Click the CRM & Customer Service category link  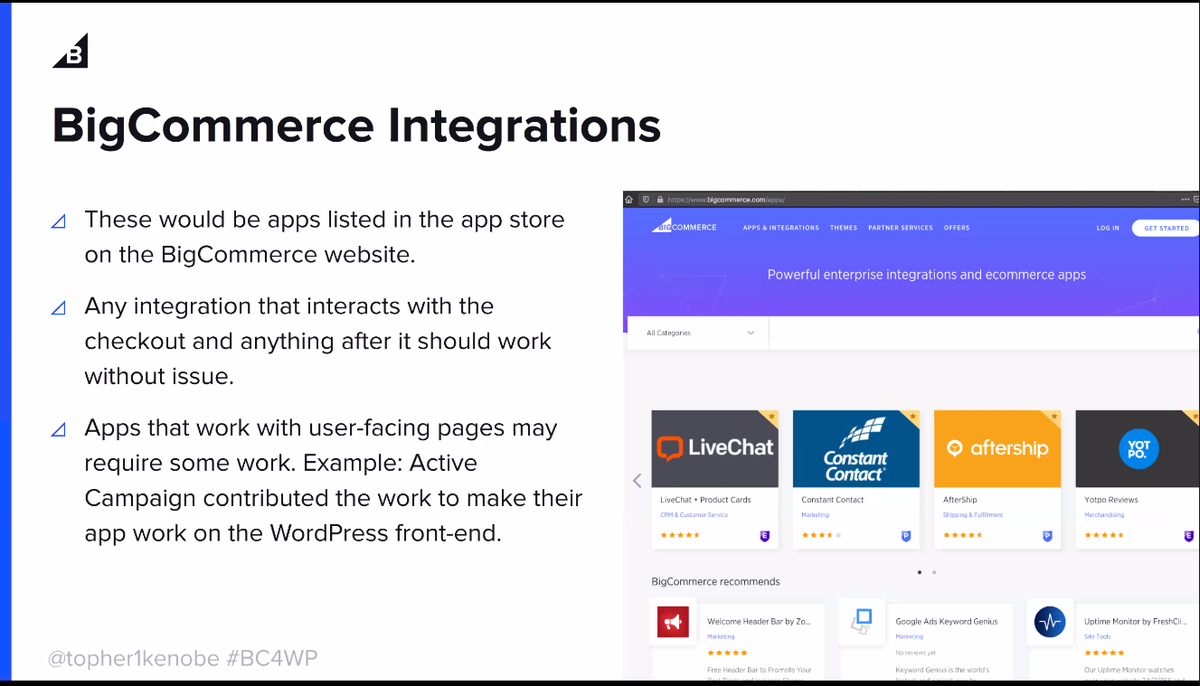pos(694,515)
